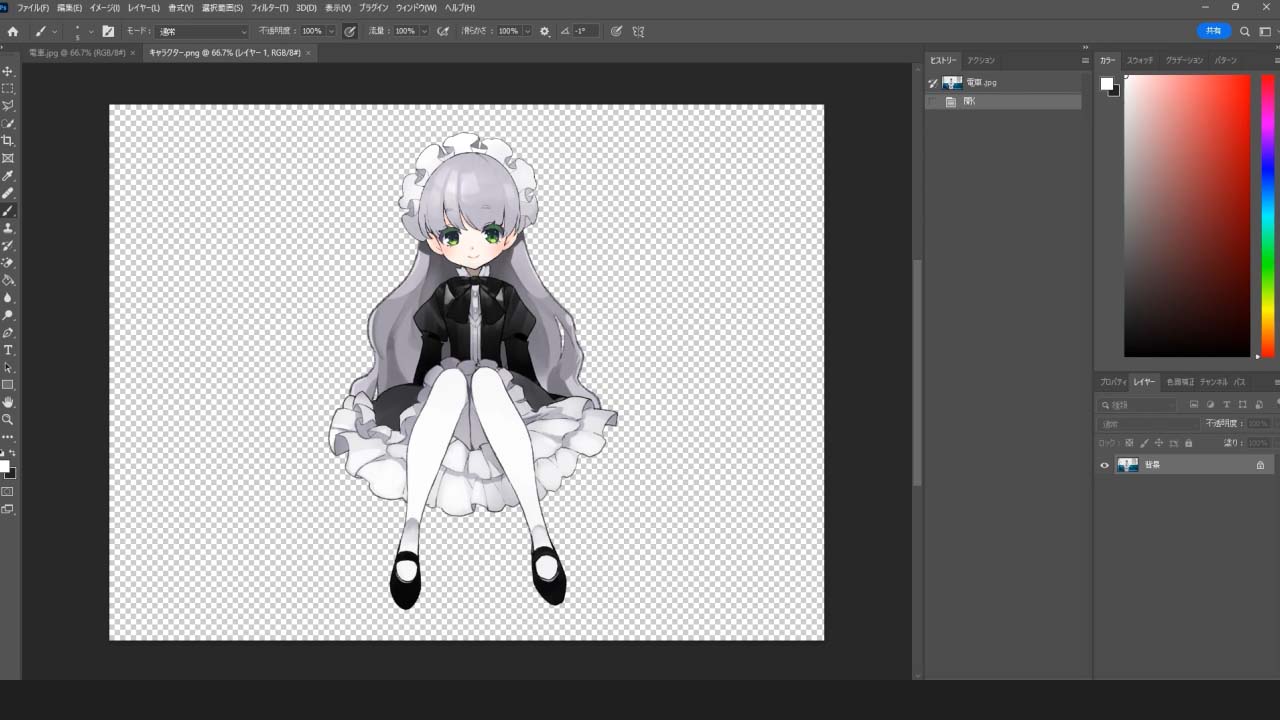
Task: Switch to the チャンネル panel tab
Action: coord(1213,382)
